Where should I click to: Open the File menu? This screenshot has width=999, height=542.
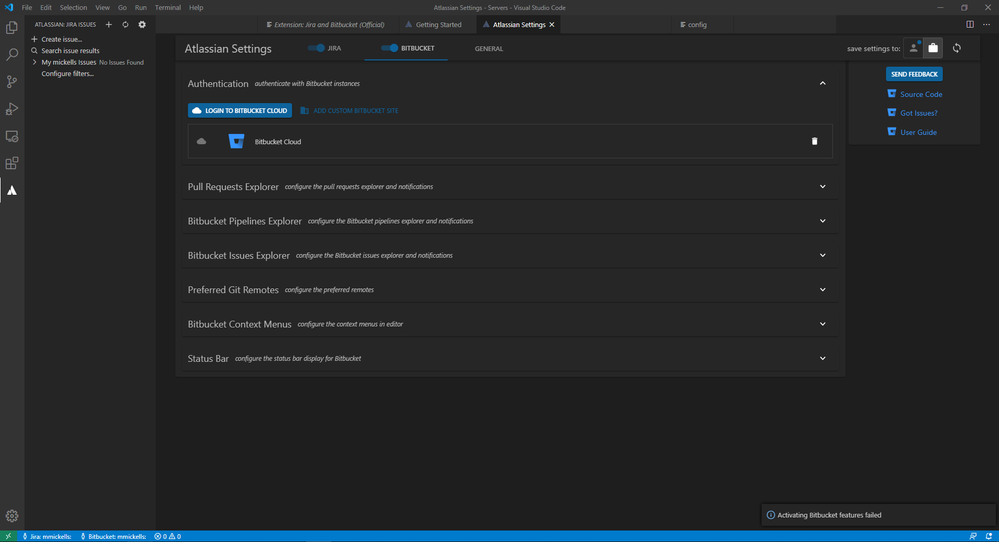27,8
